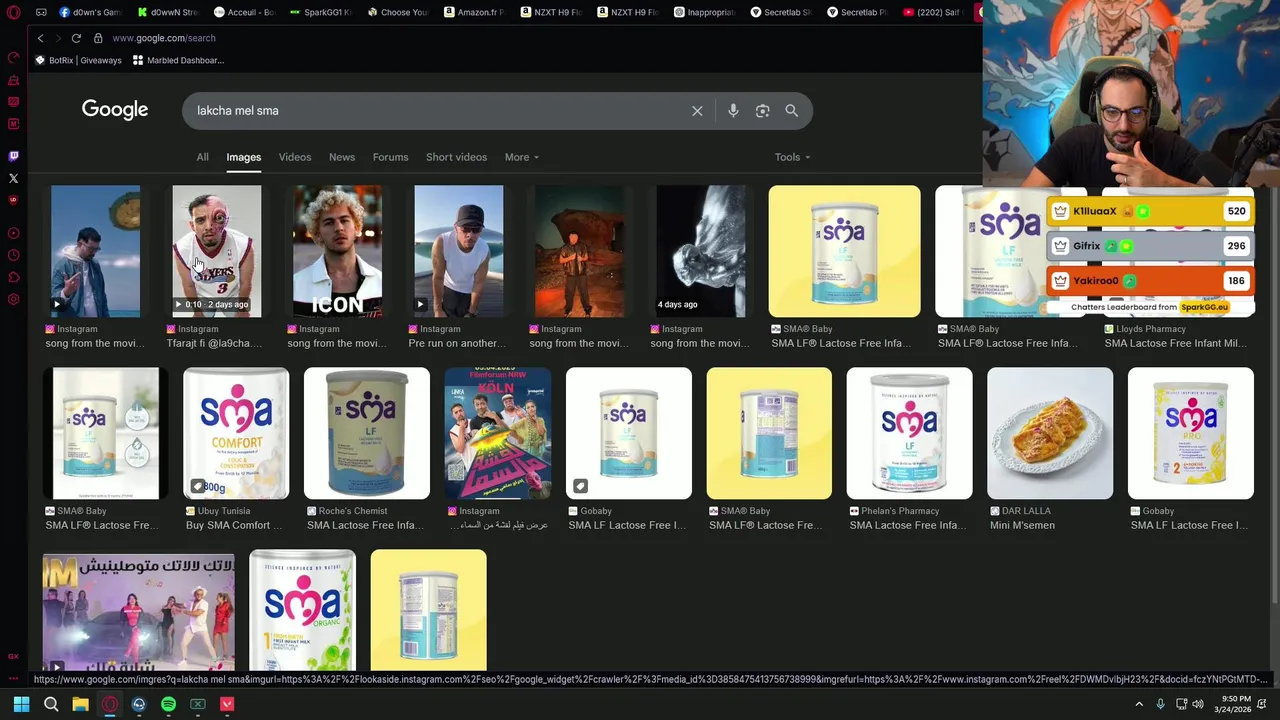The height and width of the screenshot is (720, 1280).
Task: Reload the Google search page
Action: 76,38
